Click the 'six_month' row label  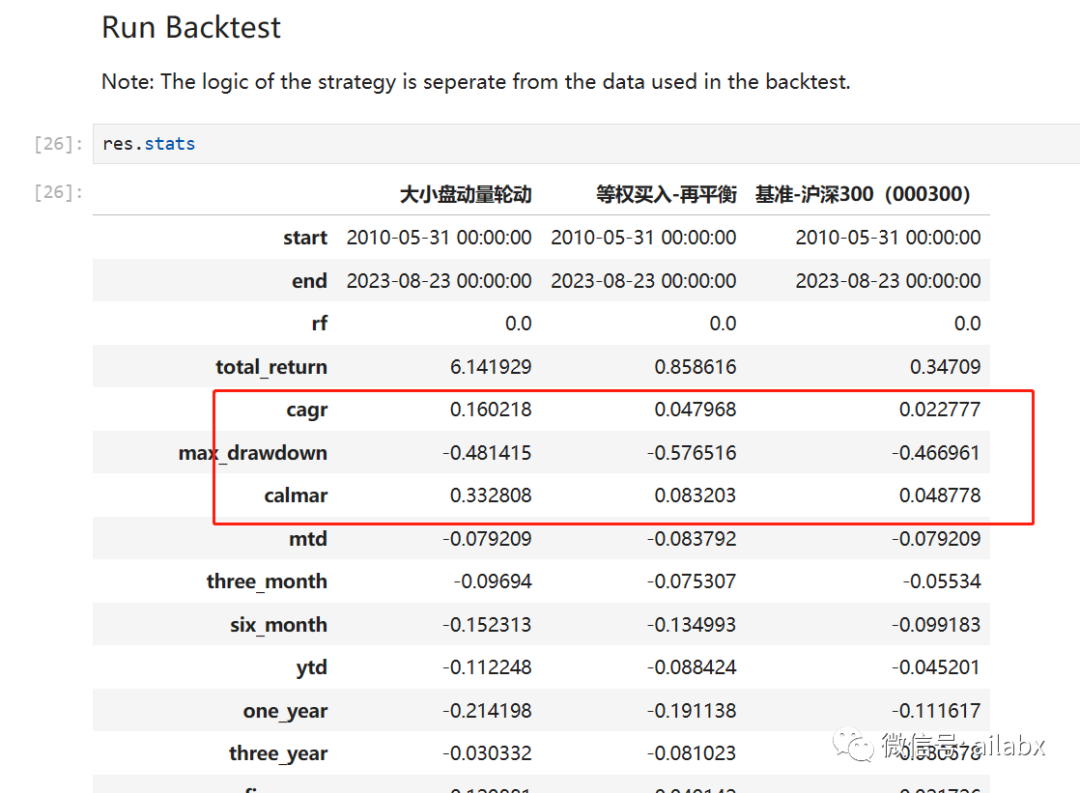tap(278, 625)
